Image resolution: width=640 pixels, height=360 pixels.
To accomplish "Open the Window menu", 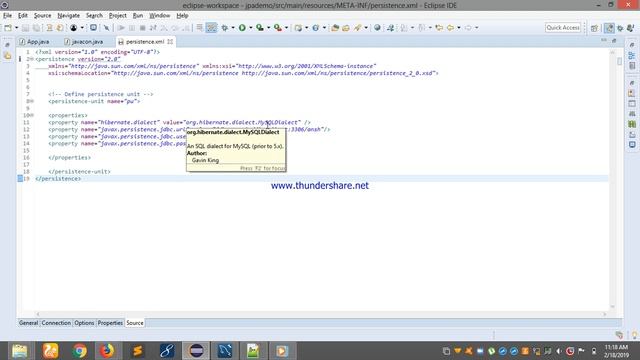I will tap(160, 16).
